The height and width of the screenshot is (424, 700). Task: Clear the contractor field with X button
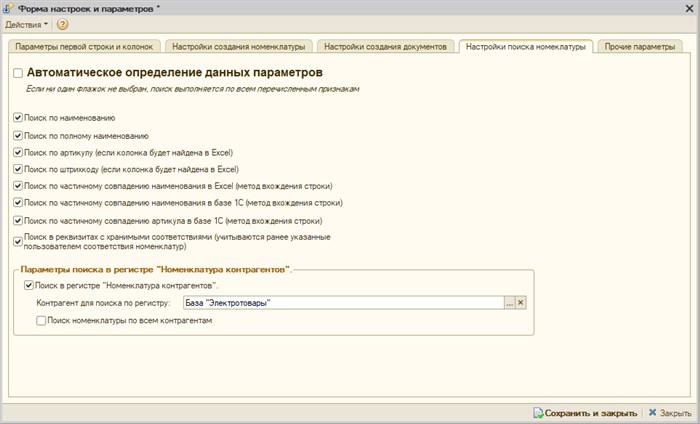tap(521, 303)
